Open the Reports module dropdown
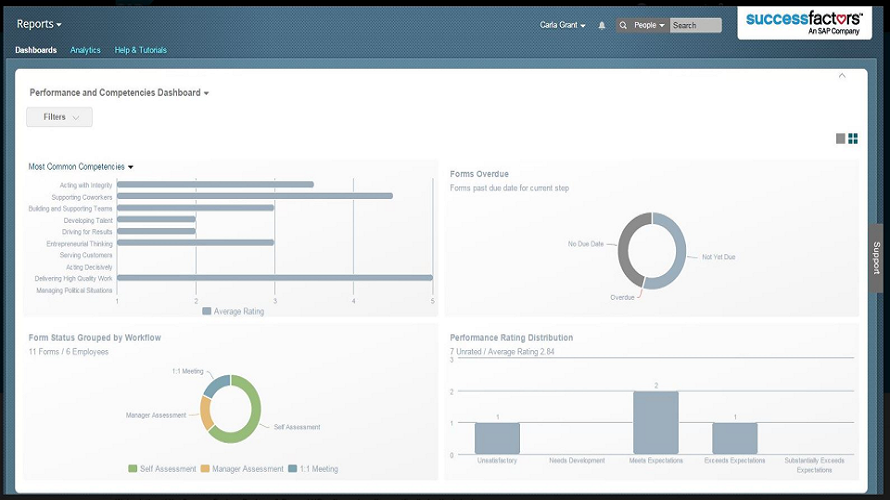This screenshot has width=890, height=500. [x=39, y=24]
